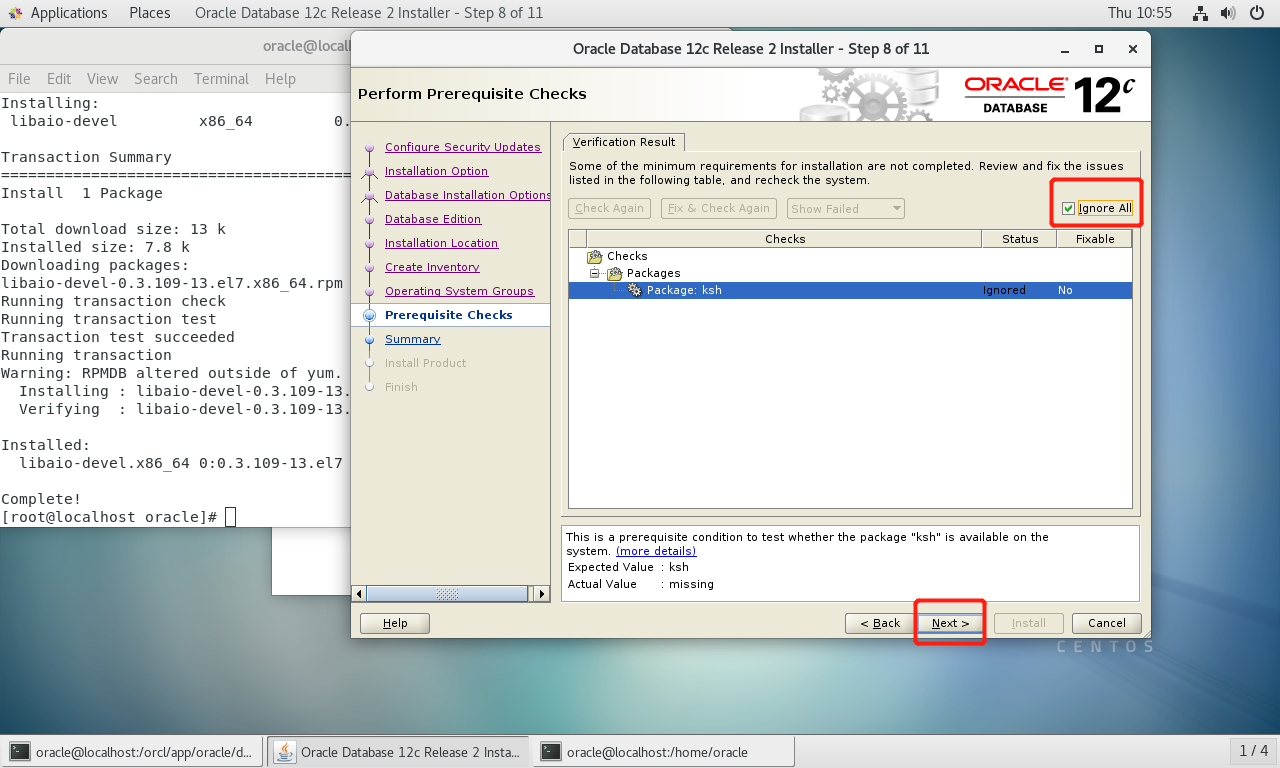Open terminal Help menu
The image size is (1280, 768).
(x=280, y=79)
